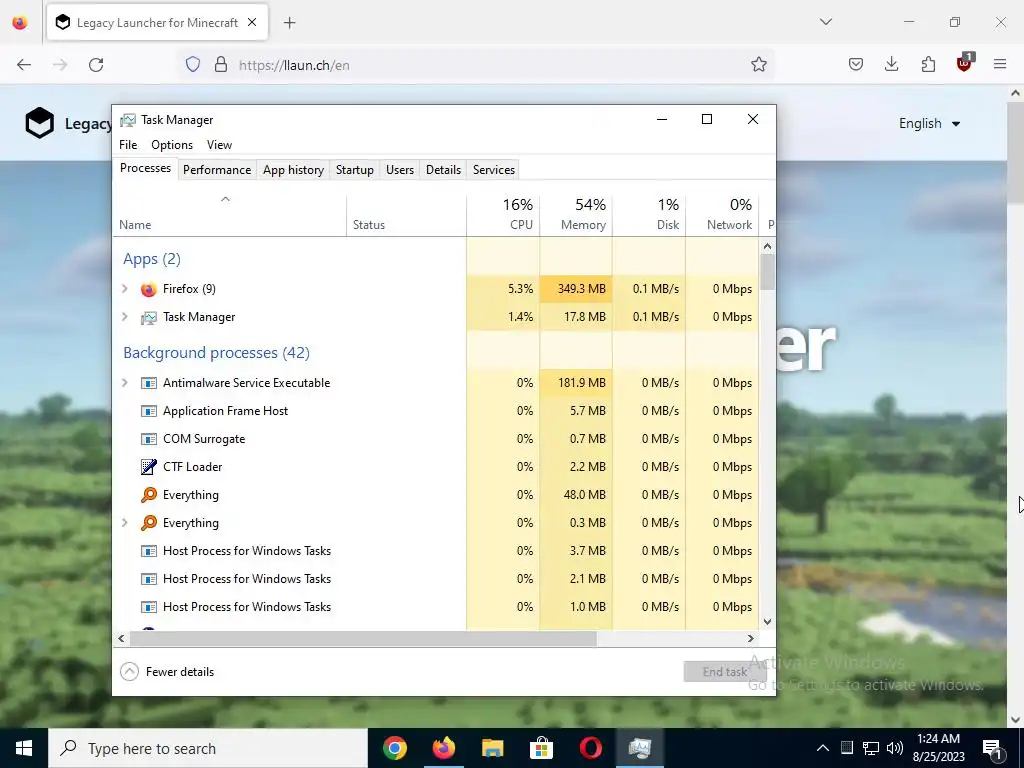Expand the second Everything process group

click(x=125, y=522)
